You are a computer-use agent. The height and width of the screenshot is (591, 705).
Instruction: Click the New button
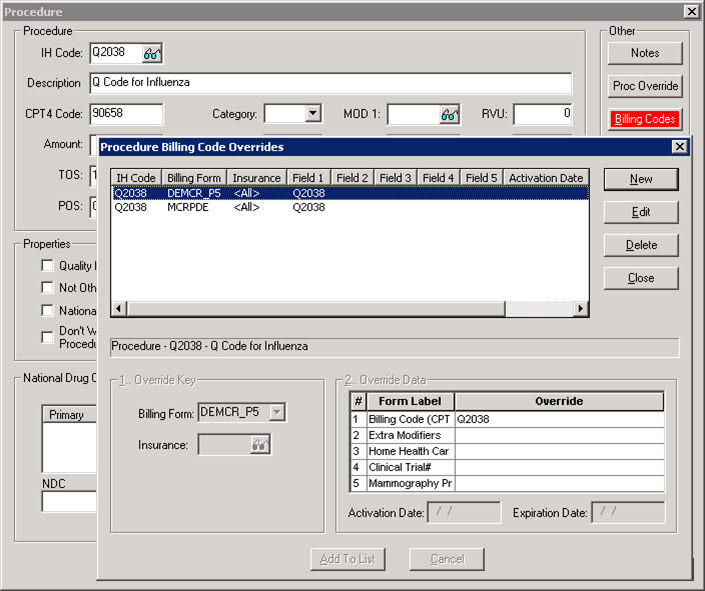(641, 179)
